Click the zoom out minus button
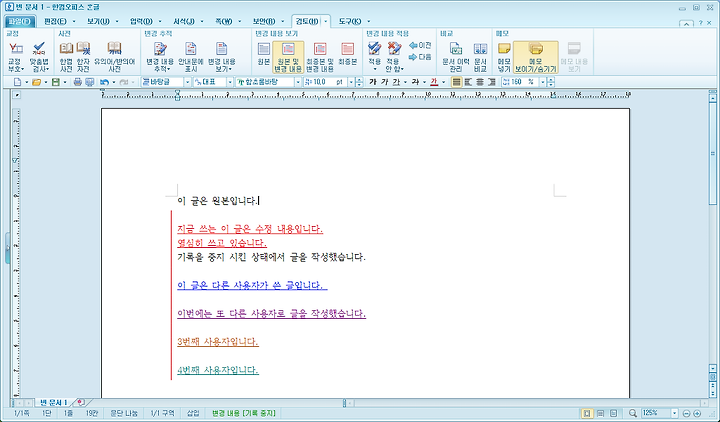Image resolution: width=720 pixels, height=422 pixels. pos(686,414)
